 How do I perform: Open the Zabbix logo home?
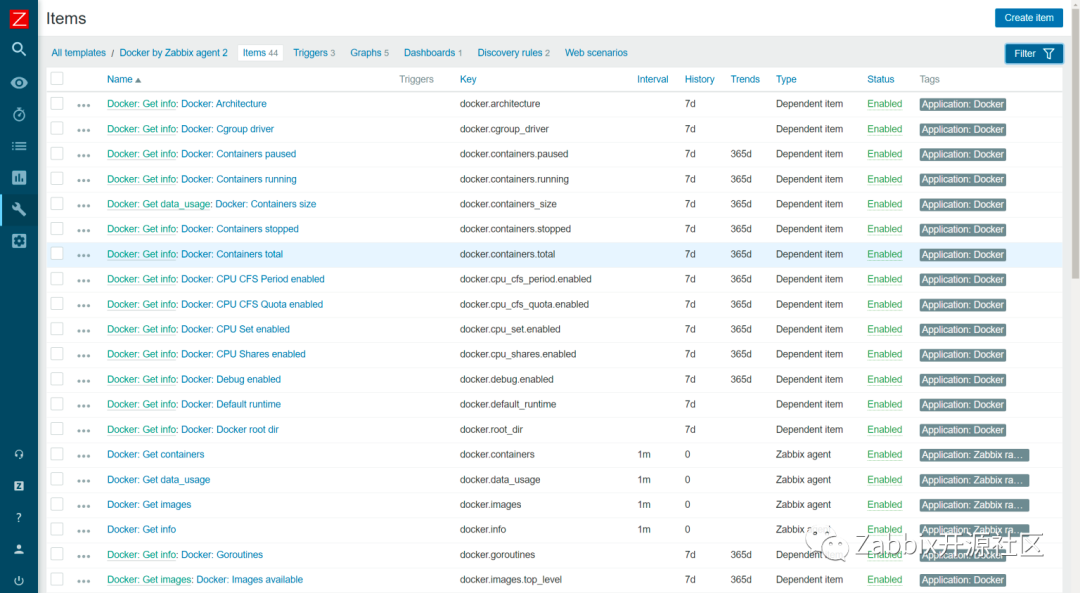click(19, 19)
